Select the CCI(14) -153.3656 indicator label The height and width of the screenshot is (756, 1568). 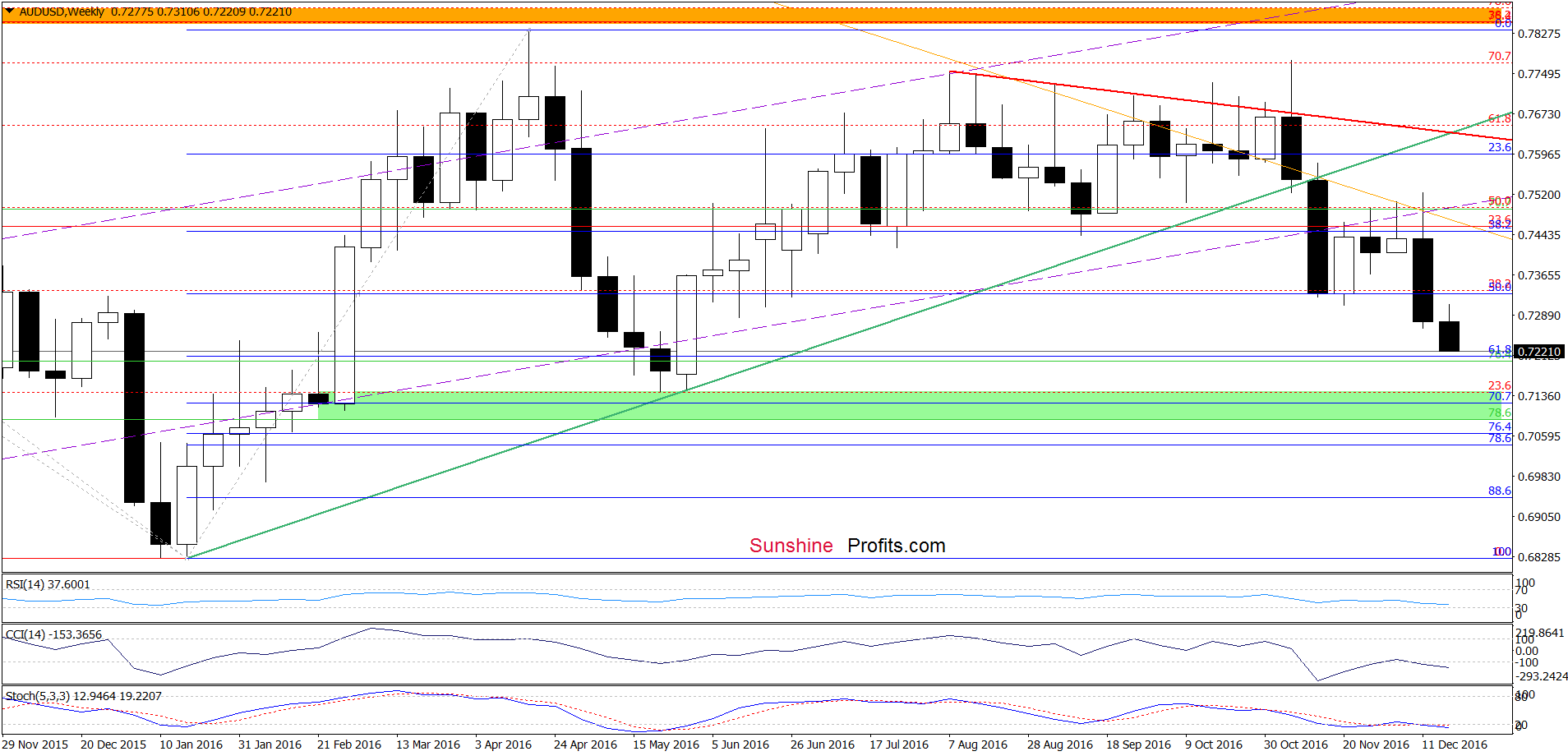tap(53, 634)
